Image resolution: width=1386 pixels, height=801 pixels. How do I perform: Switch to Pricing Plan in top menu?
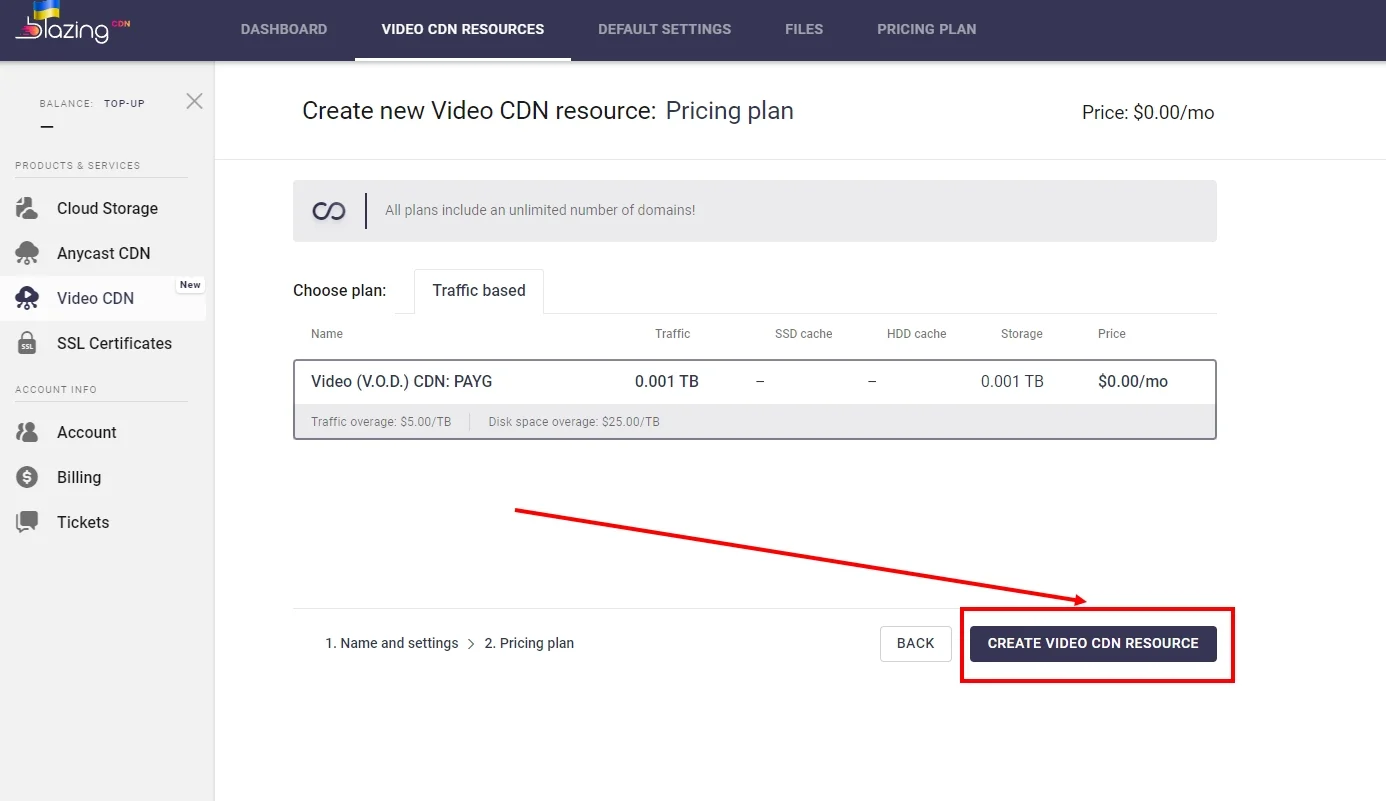[x=926, y=29]
